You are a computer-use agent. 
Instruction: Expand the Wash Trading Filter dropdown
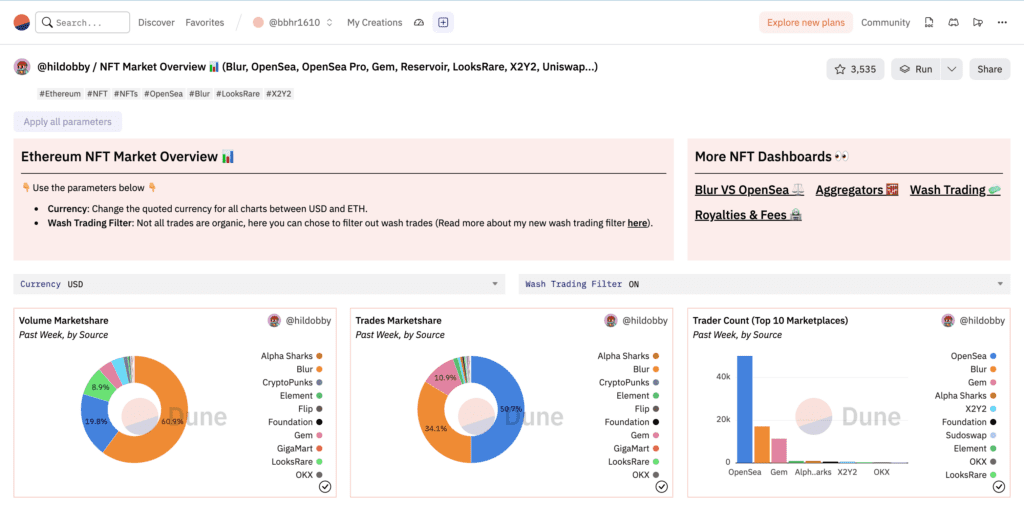click(x=765, y=284)
